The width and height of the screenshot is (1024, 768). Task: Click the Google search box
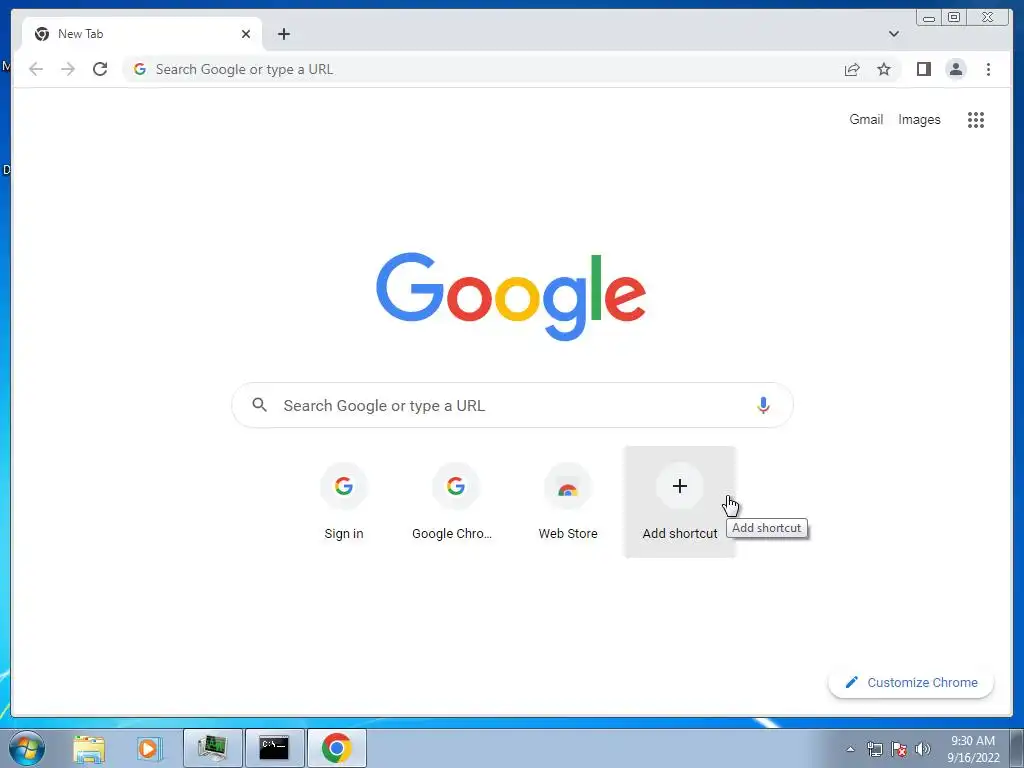click(512, 405)
